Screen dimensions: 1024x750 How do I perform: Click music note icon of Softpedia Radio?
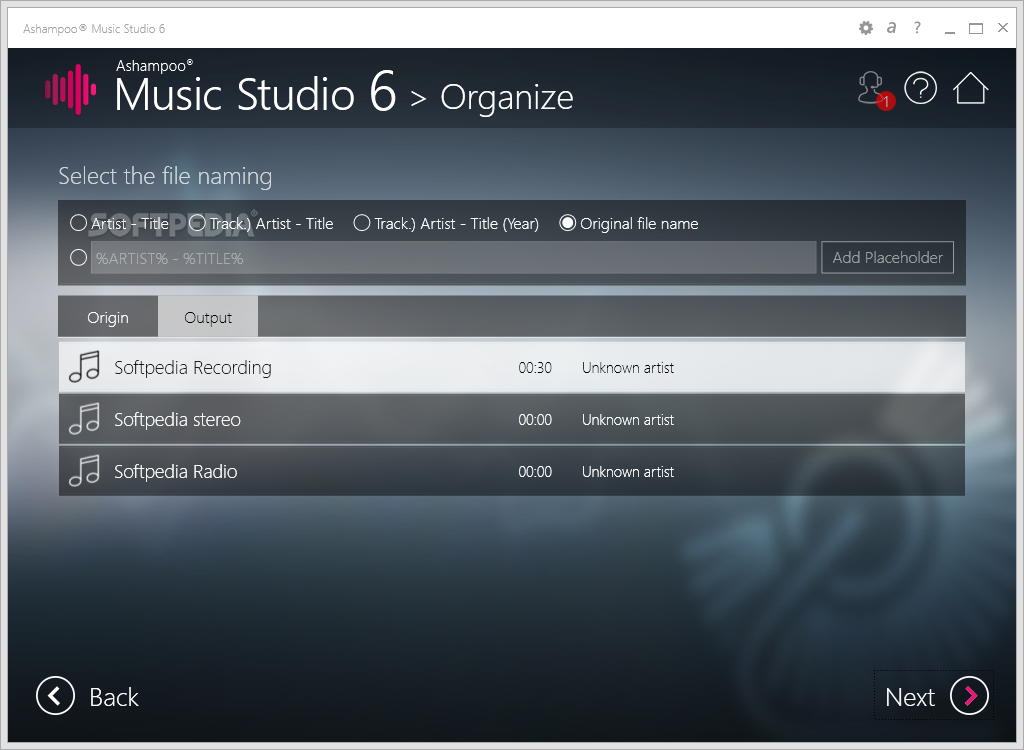(x=85, y=471)
